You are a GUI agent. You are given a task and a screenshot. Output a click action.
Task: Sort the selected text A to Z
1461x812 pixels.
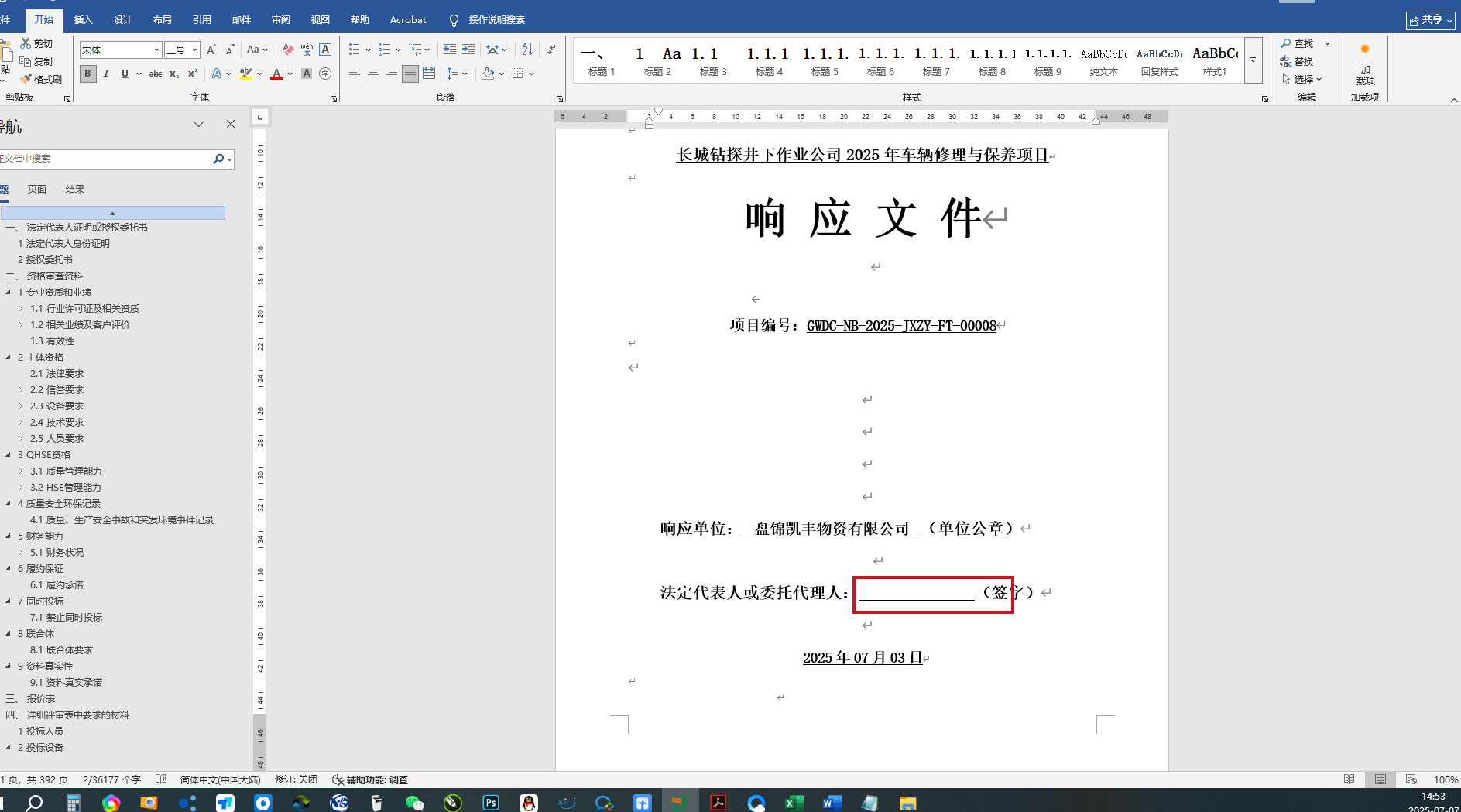527,50
